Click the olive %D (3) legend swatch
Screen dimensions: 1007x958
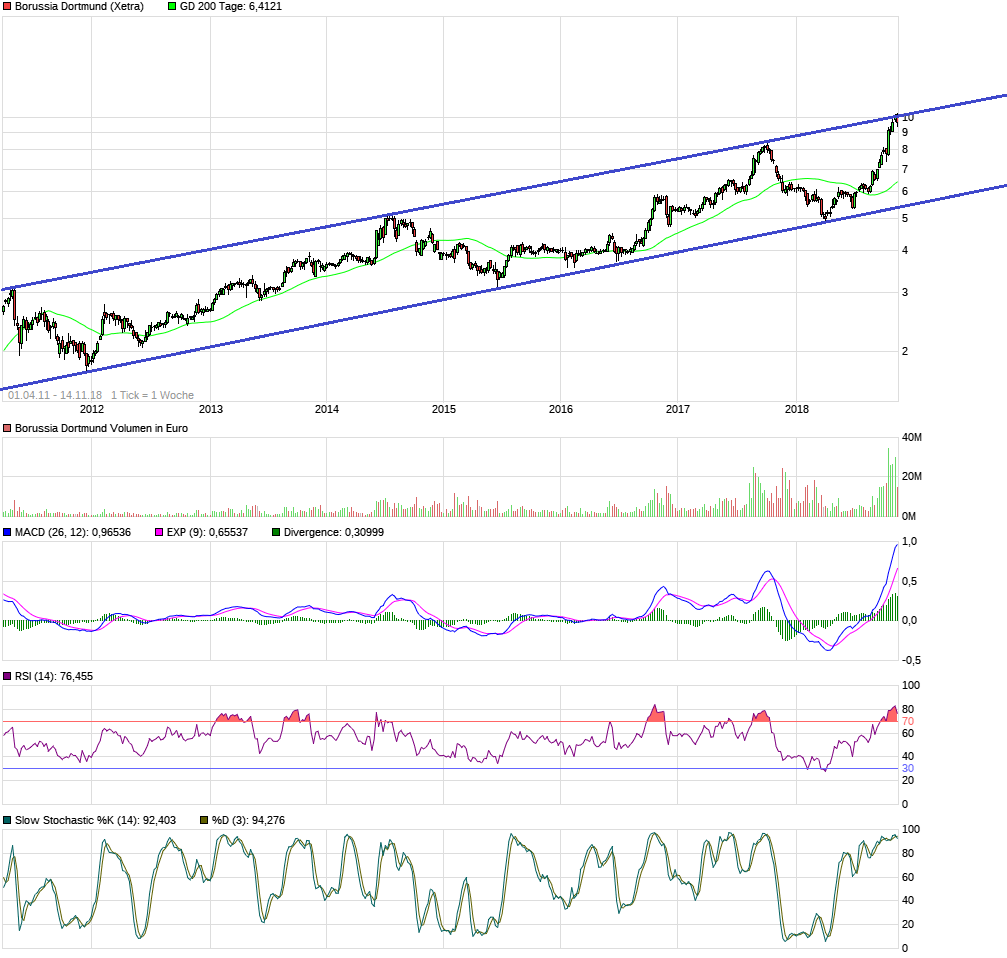(204, 820)
